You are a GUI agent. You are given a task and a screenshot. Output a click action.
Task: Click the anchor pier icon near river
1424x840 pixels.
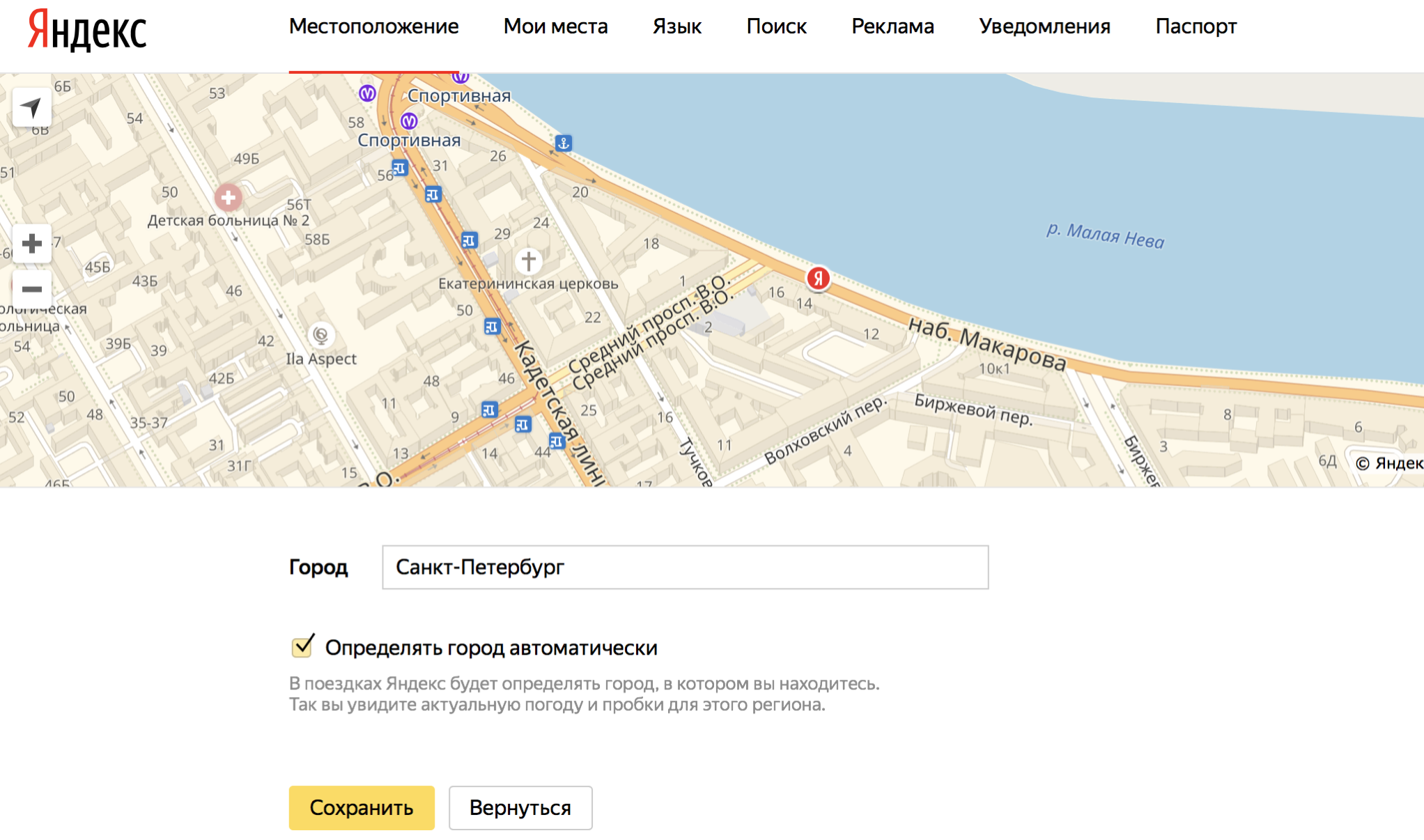coord(564,143)
